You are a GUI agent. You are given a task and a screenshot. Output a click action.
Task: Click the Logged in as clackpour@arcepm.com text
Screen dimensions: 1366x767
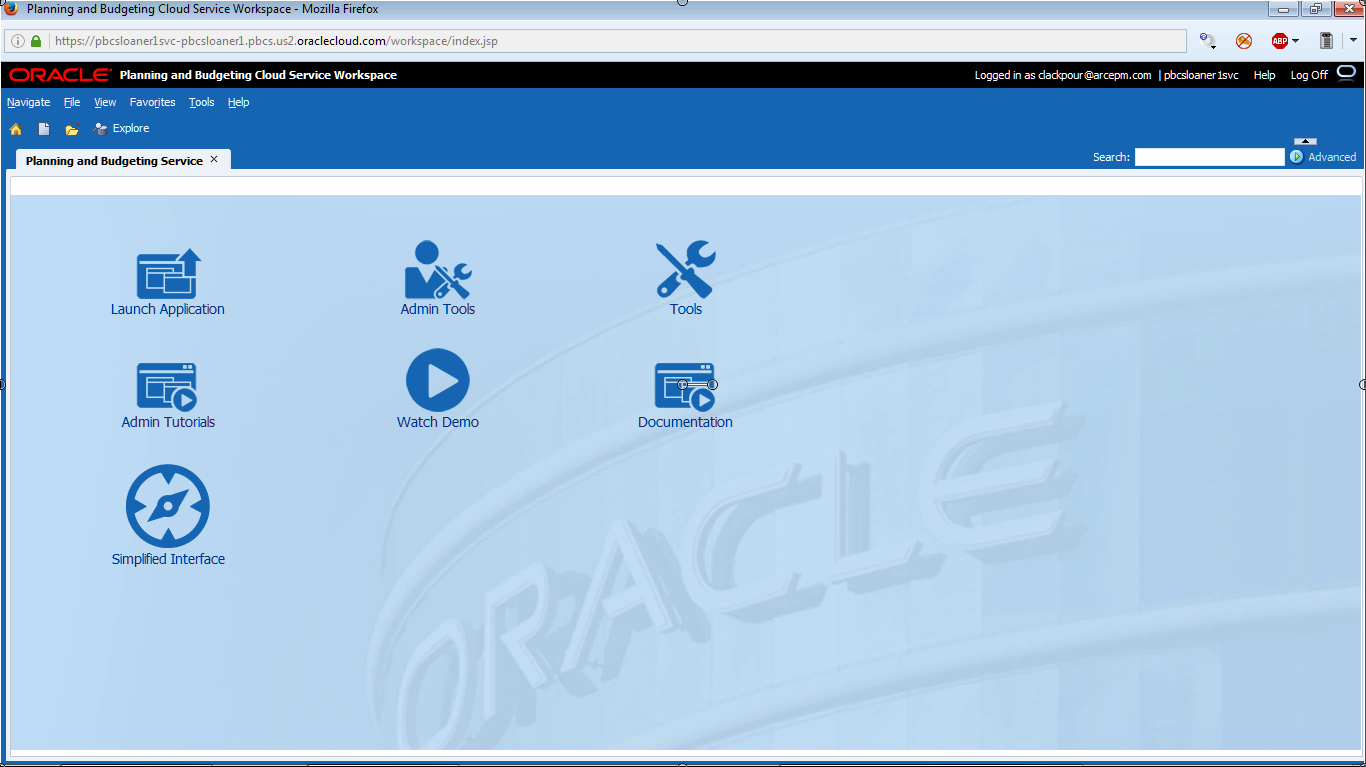[x=1063, y=75]
